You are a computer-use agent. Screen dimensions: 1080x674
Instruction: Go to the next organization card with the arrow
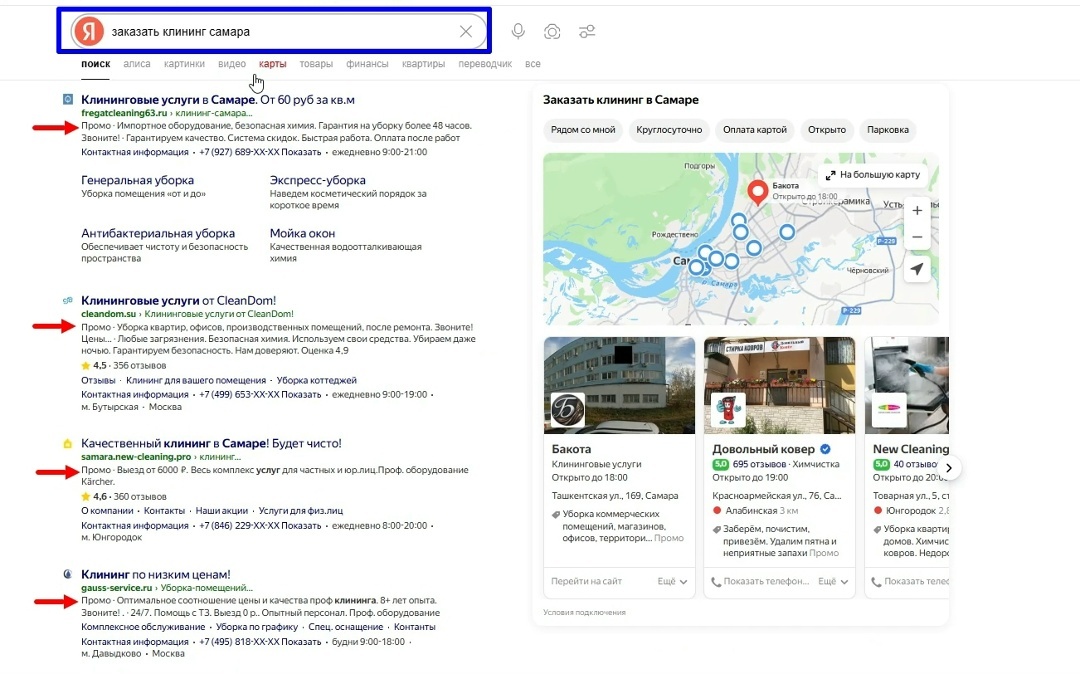point(948,468)
